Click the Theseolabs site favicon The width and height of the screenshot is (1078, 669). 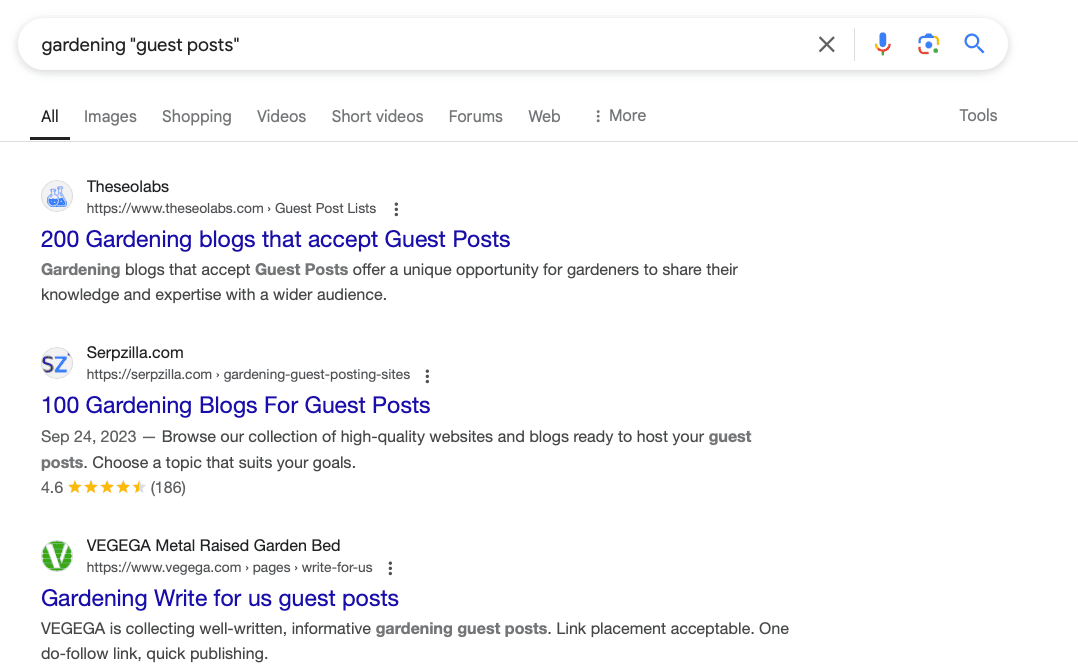tap(57, 197)
